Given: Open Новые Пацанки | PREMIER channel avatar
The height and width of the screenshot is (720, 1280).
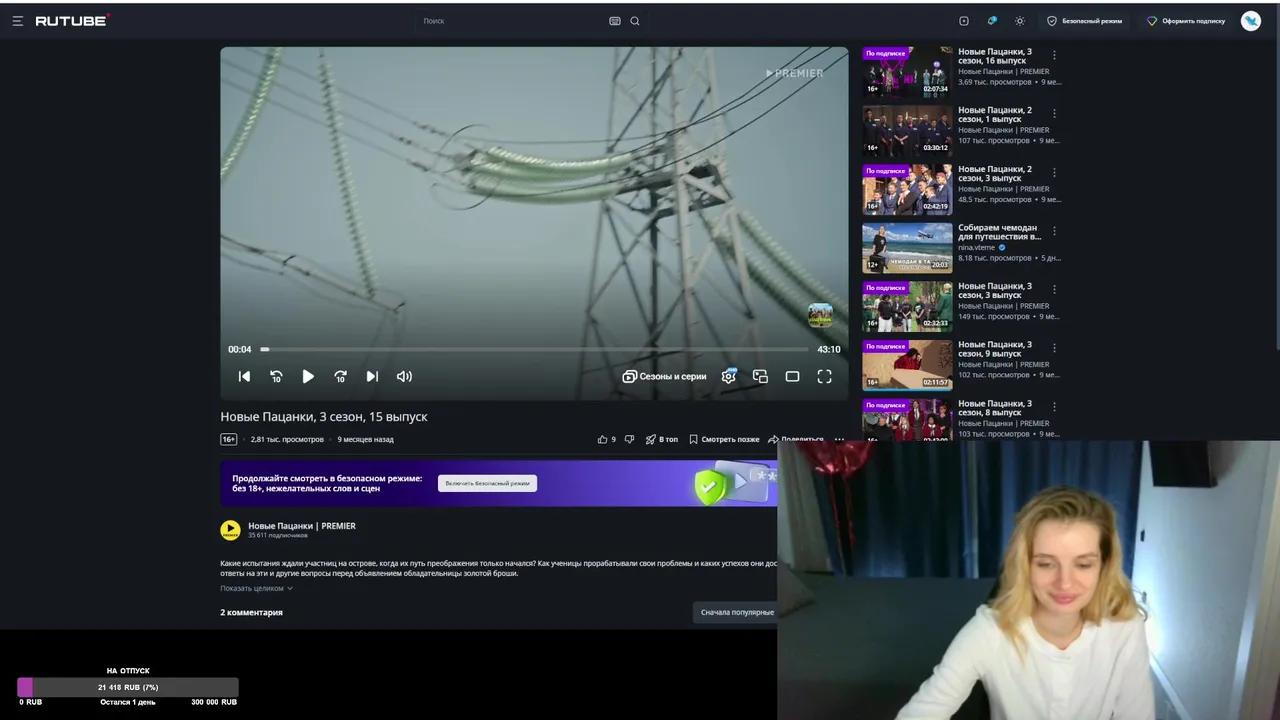Looking at the screenshot, I should click(230, 530).
